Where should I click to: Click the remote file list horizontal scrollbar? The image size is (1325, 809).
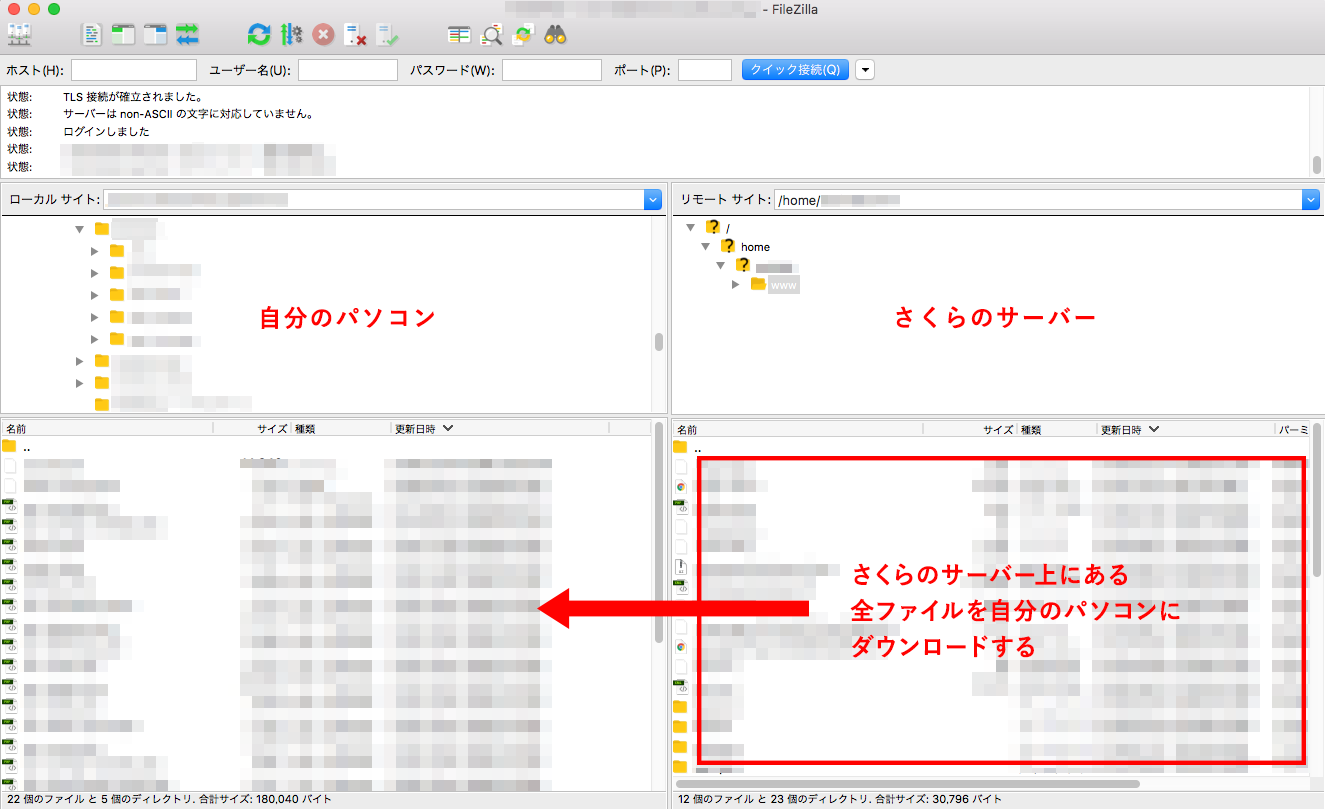[908, 784]
